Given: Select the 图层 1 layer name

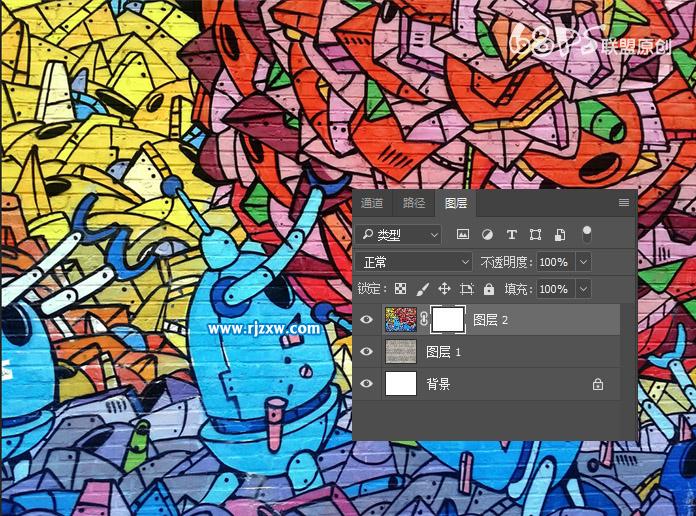Looking at the screenshot, I should click(x=443, y=352).
